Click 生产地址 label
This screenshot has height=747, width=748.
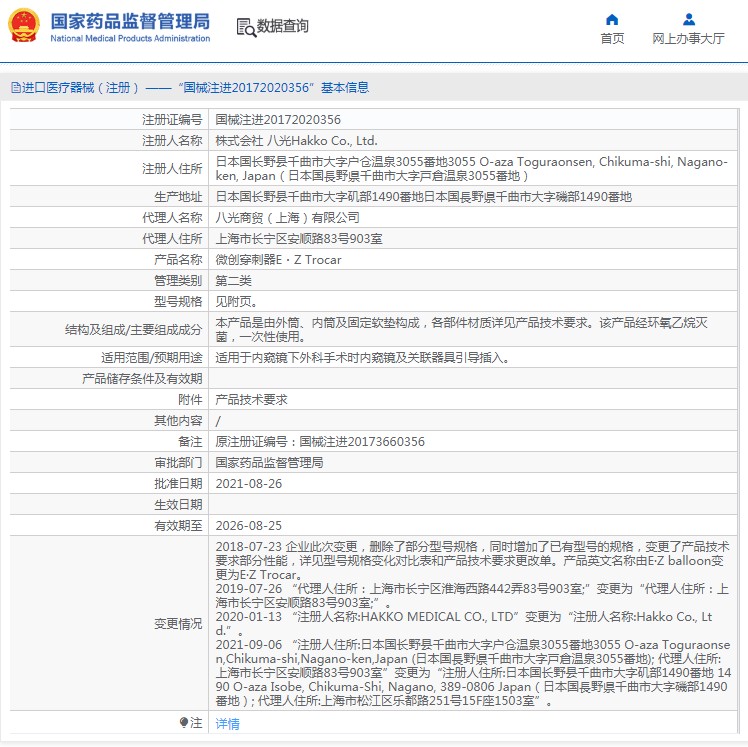point(178,197)
